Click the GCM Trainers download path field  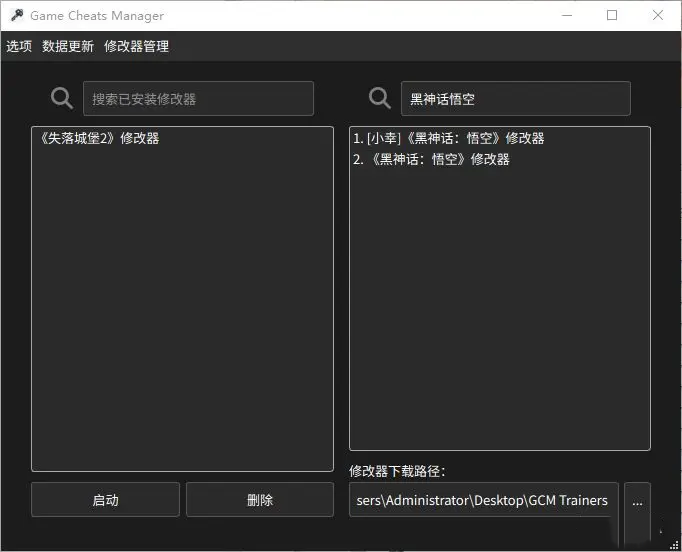click(484, 500)
